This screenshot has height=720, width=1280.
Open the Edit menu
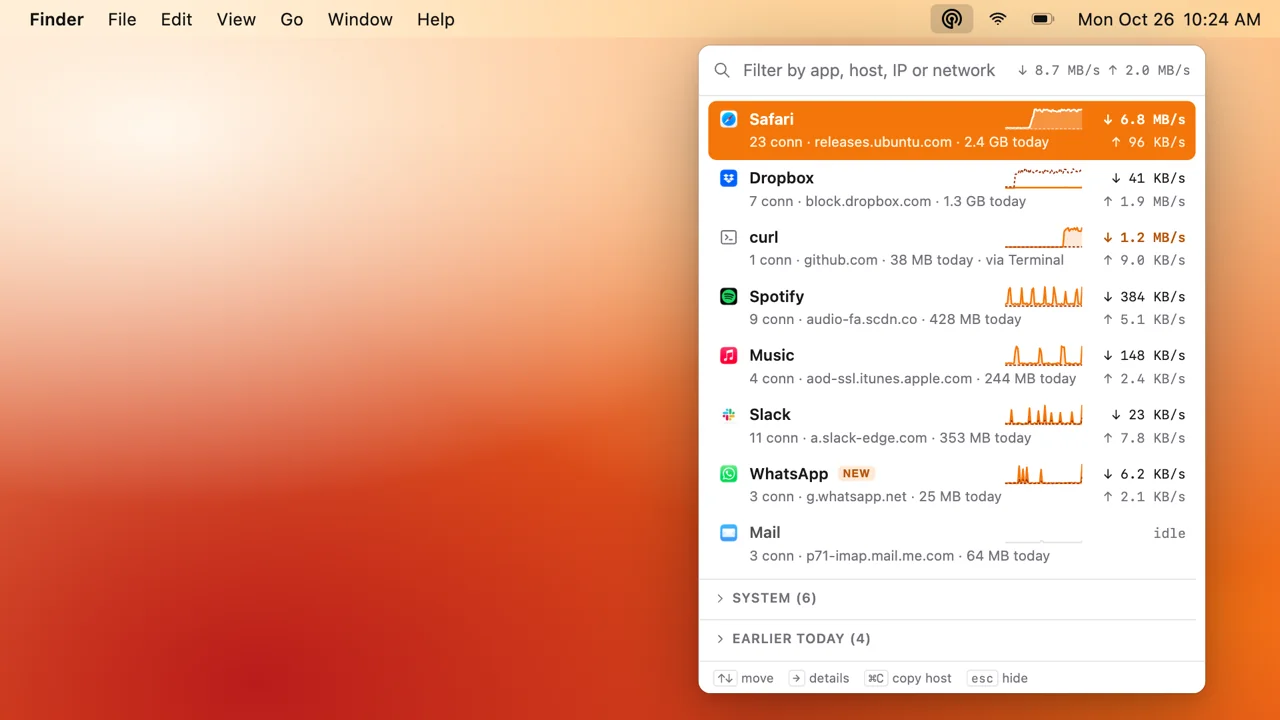tap(176, 19)
